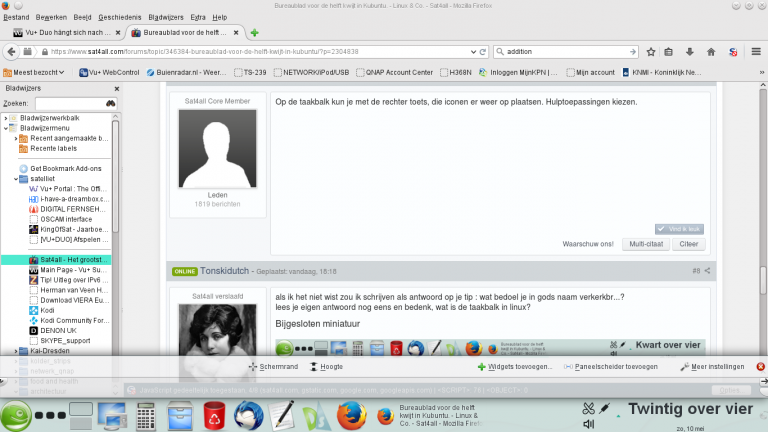Click the Firefox home icon in toolbar
Image resolution: width=768 pixels, height=432 pixels.
(711, 51)
